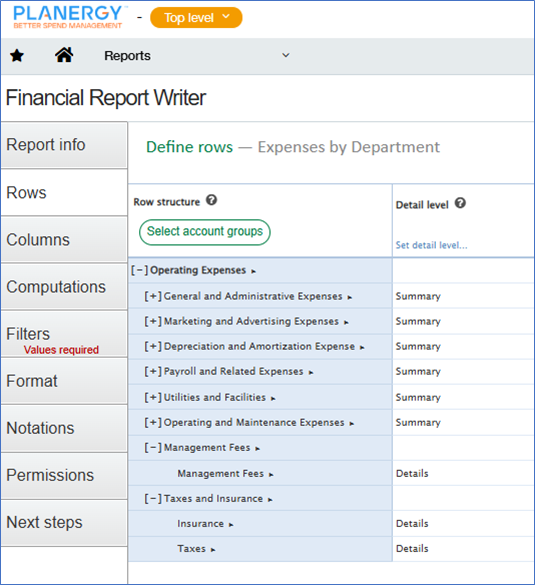
Task: Click Summary for General and Administrative Expenses
Action: (418, 296)
